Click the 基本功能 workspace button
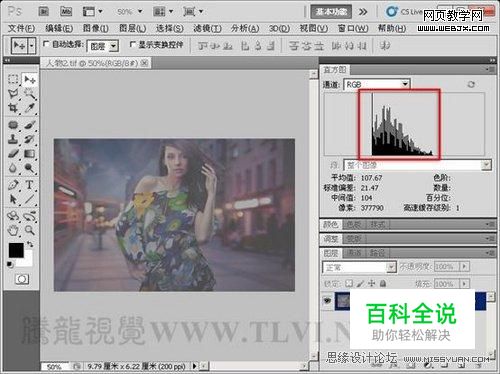This screenshot has height=374, width=500. pos(332,12)
